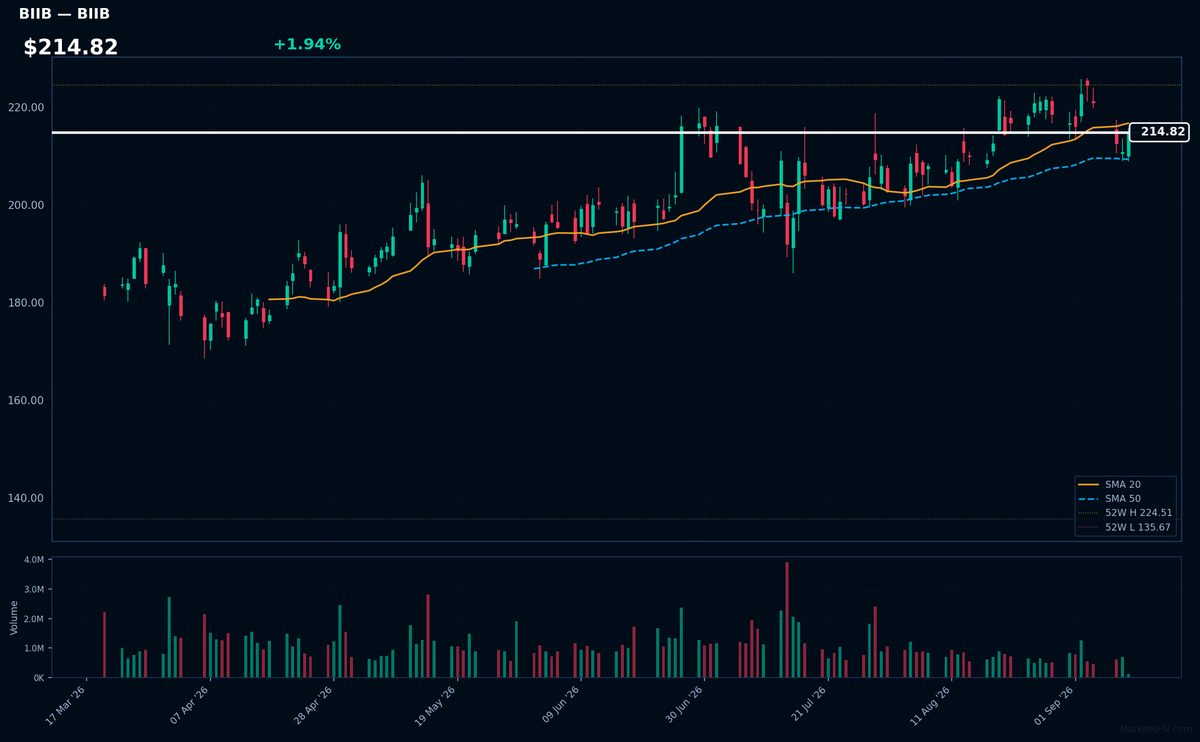Click the 3.0M volume axis label
Viewport: 1200px width, 742px height.
35,589
